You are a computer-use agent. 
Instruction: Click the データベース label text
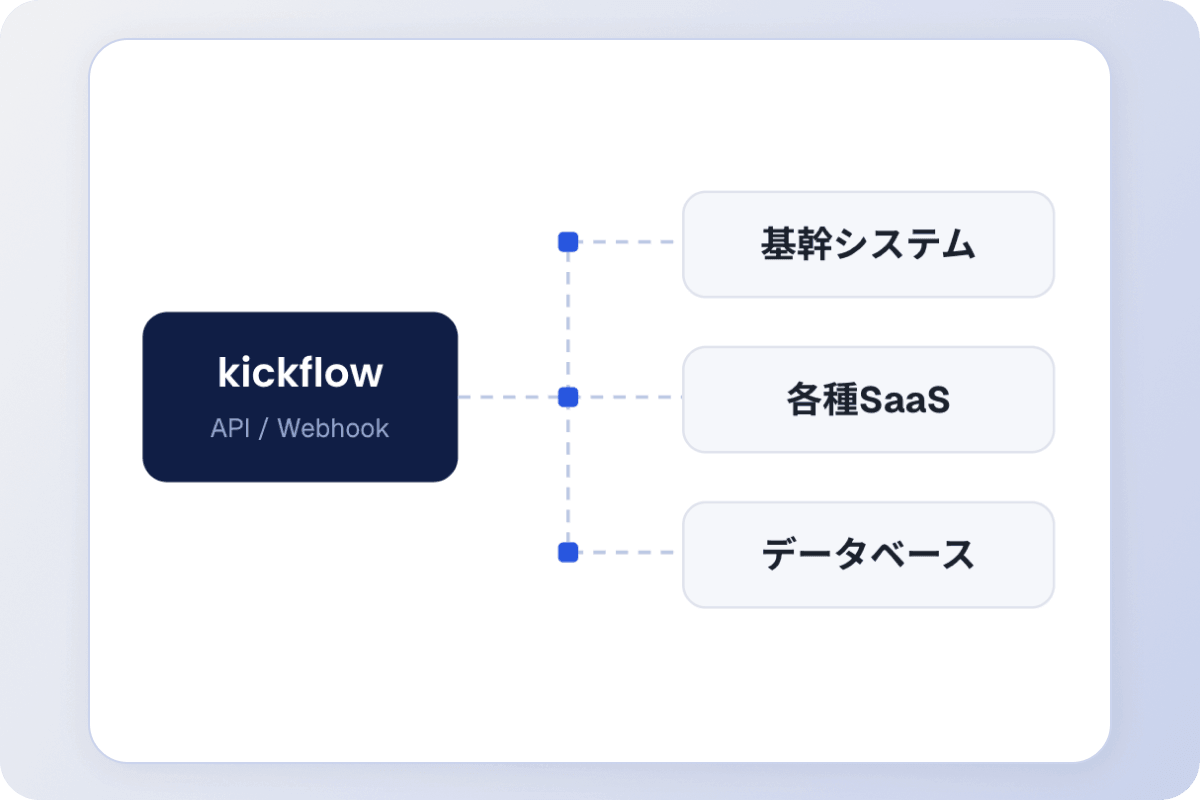pyautogui.click(x=868, y=555)
